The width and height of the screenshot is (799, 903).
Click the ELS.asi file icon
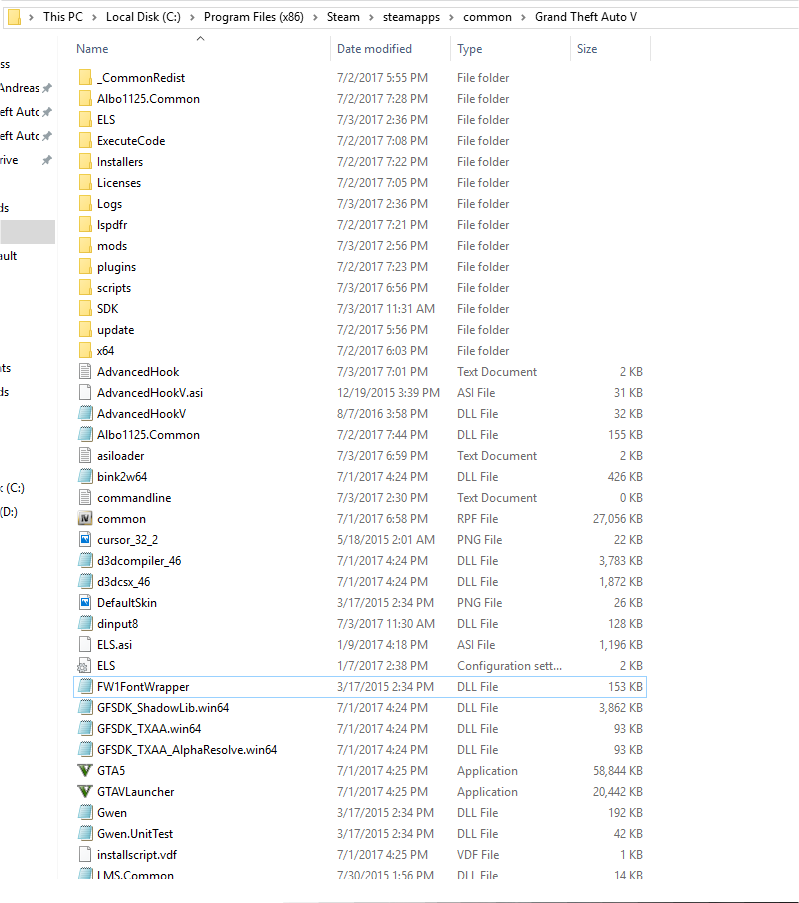(85, 645)
